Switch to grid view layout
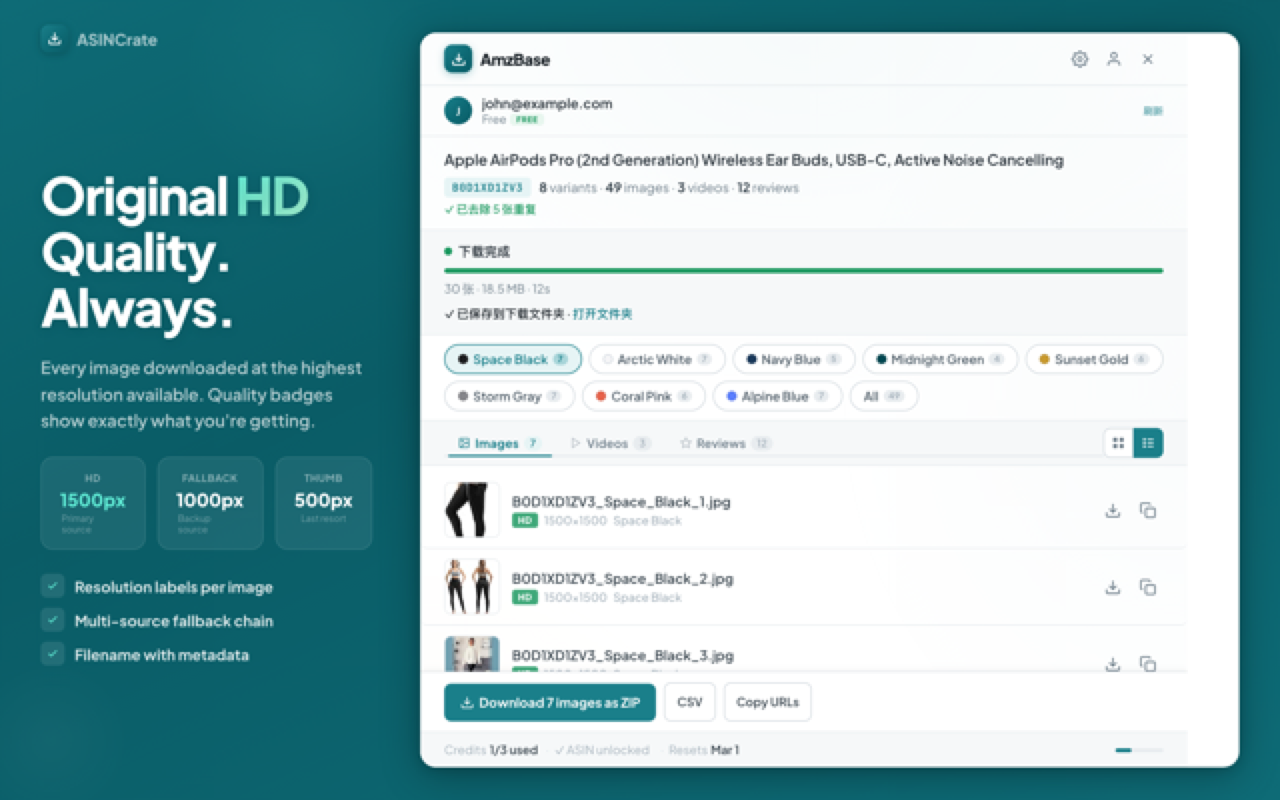The height and width of the screenshot is (800, 1280). [x=1118, y=442]
